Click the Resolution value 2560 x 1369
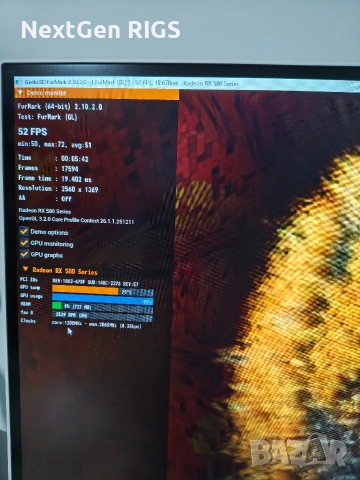 (x=80, y=189)
